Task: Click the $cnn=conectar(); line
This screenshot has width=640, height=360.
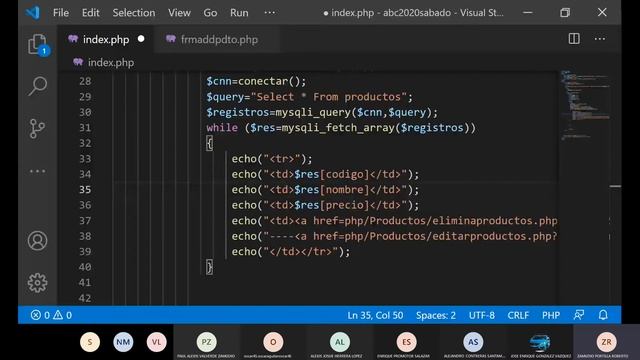Action: pos(256,81)
